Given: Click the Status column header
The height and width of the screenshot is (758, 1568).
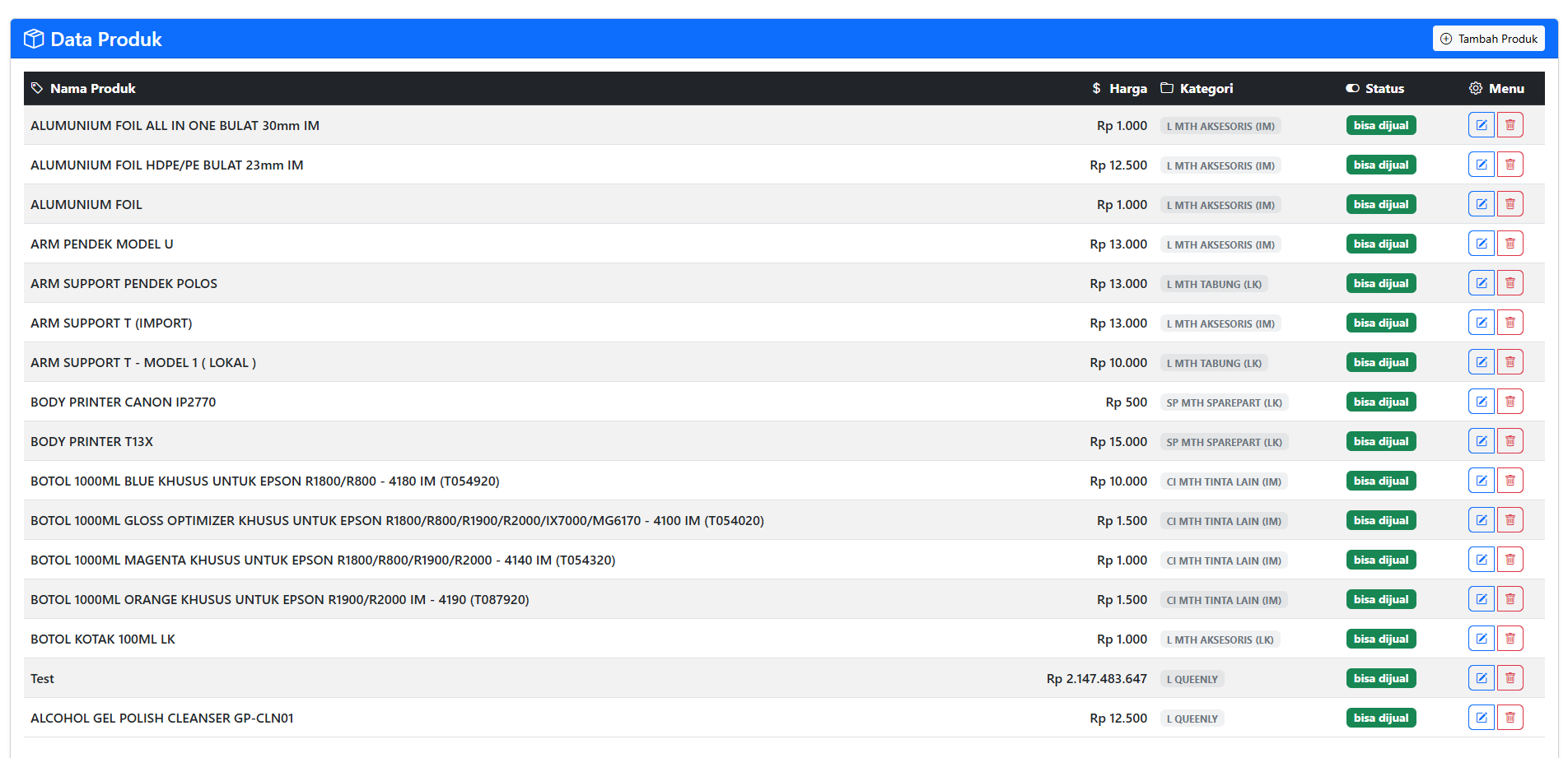Looking at the screenshot, I should pyautogui.click(x=1384, y=88).
